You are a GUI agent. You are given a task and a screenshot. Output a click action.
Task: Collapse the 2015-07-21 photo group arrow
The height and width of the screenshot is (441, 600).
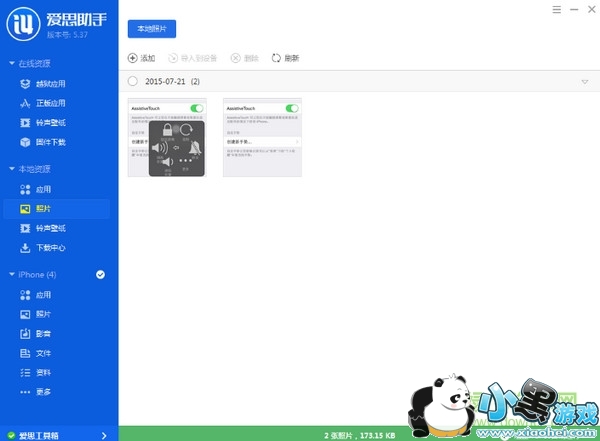coord(585,82)
